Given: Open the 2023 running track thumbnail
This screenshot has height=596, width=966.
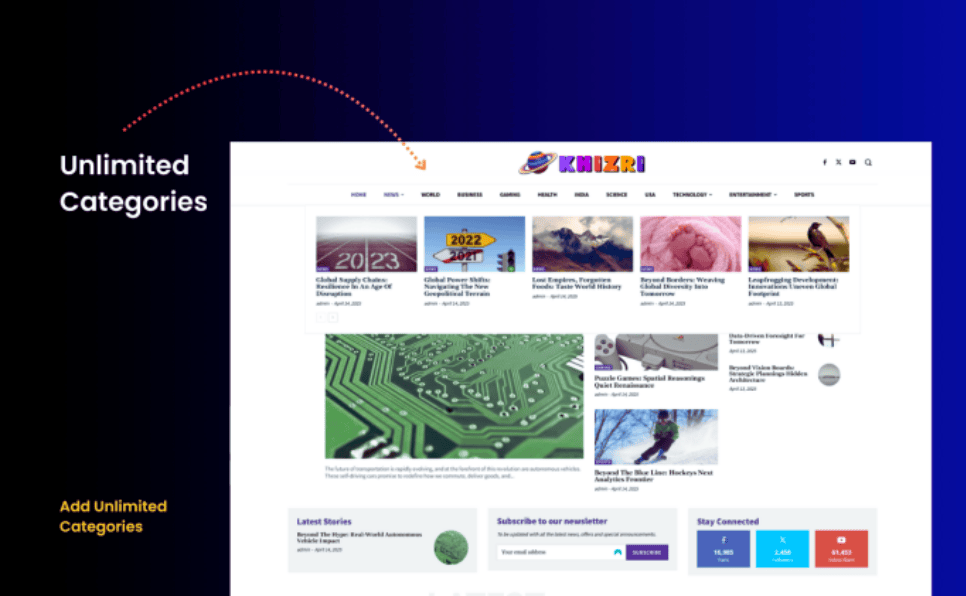Looking at the screenshot, I should click(x=366, y=244).
